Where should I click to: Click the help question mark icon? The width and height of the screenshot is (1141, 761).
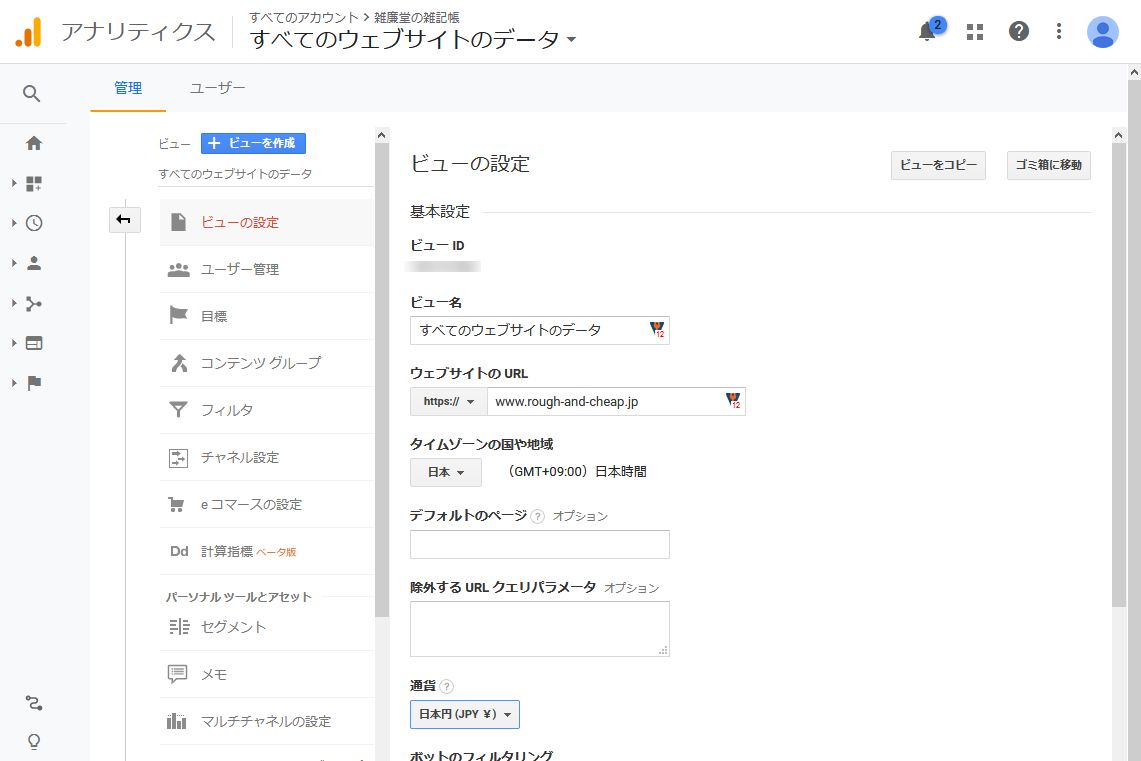point(1018,32)
